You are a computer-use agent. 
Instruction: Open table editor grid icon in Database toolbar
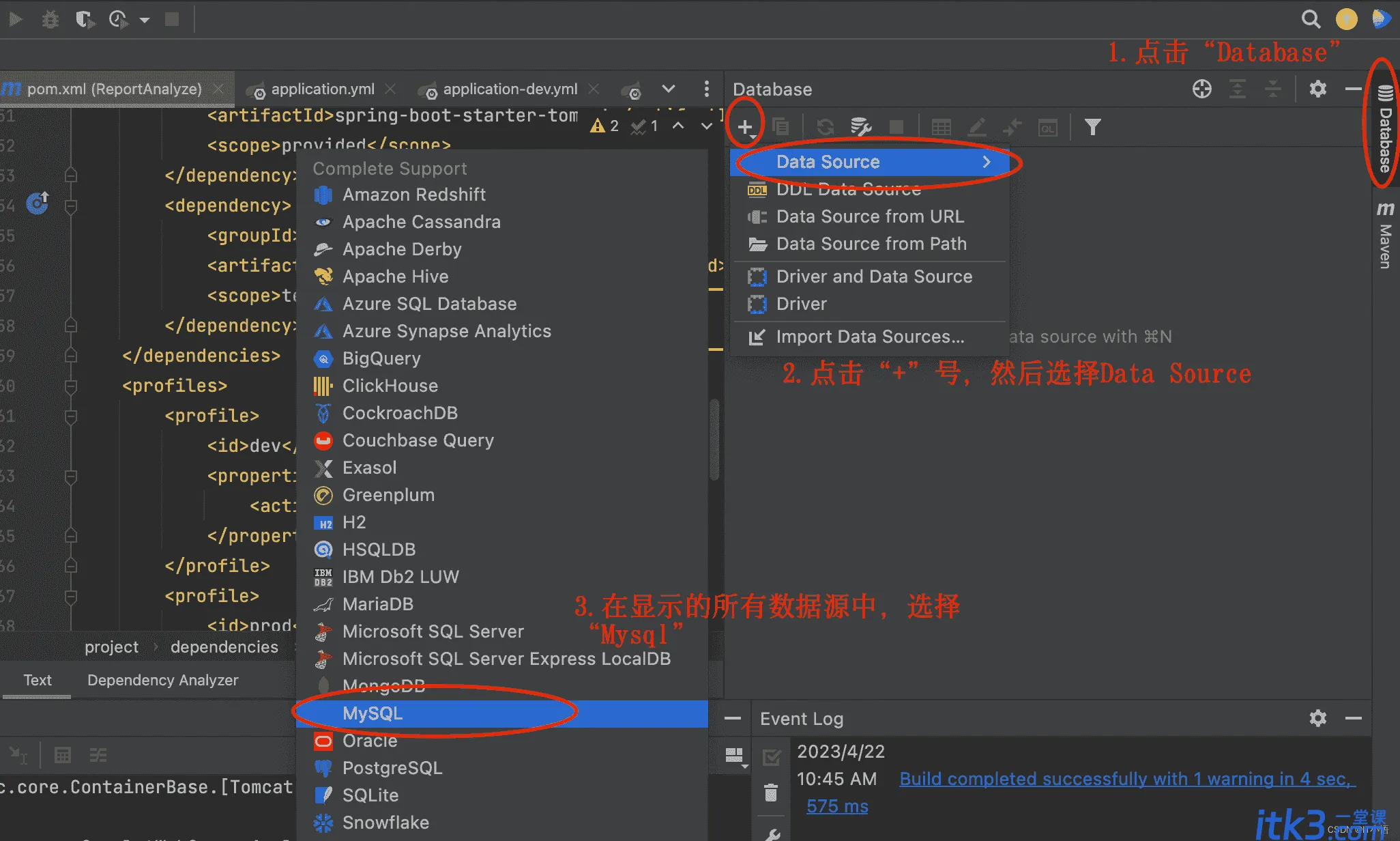click(x=942, y=127)
